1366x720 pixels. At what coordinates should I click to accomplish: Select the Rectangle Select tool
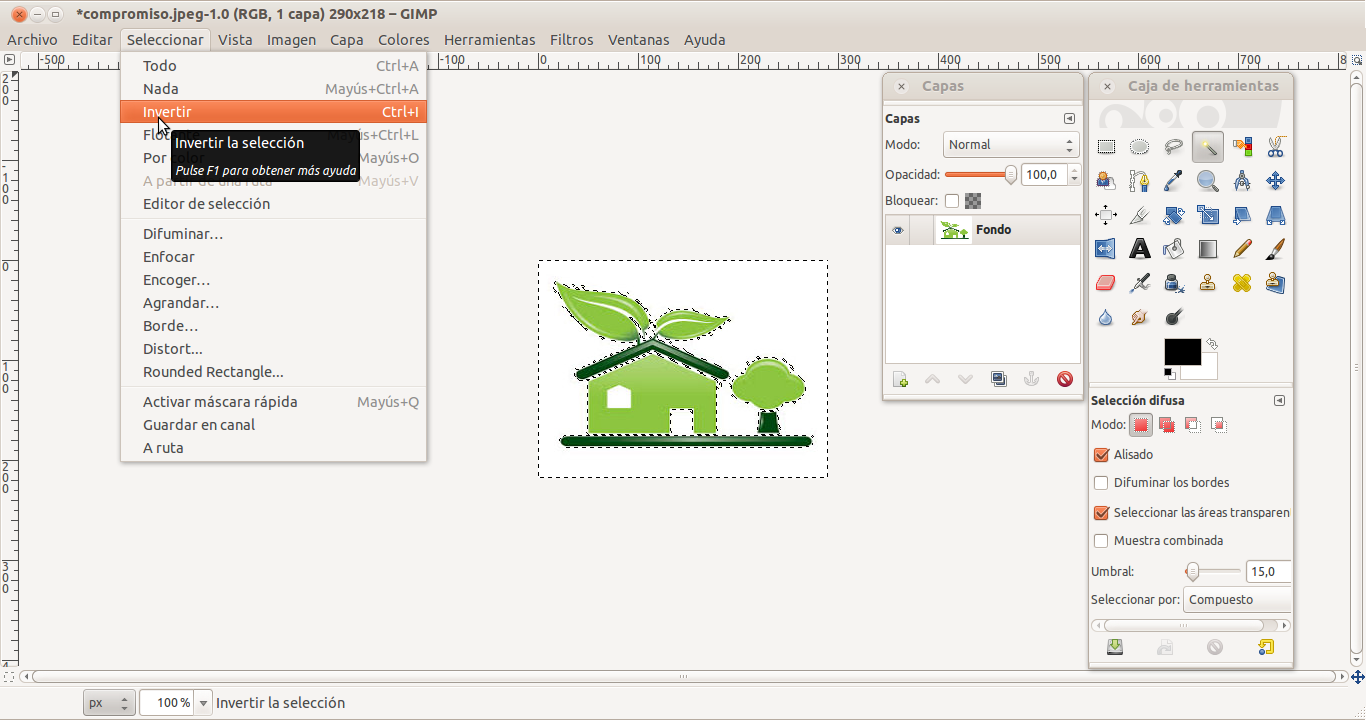click(x=1106, y=147)
